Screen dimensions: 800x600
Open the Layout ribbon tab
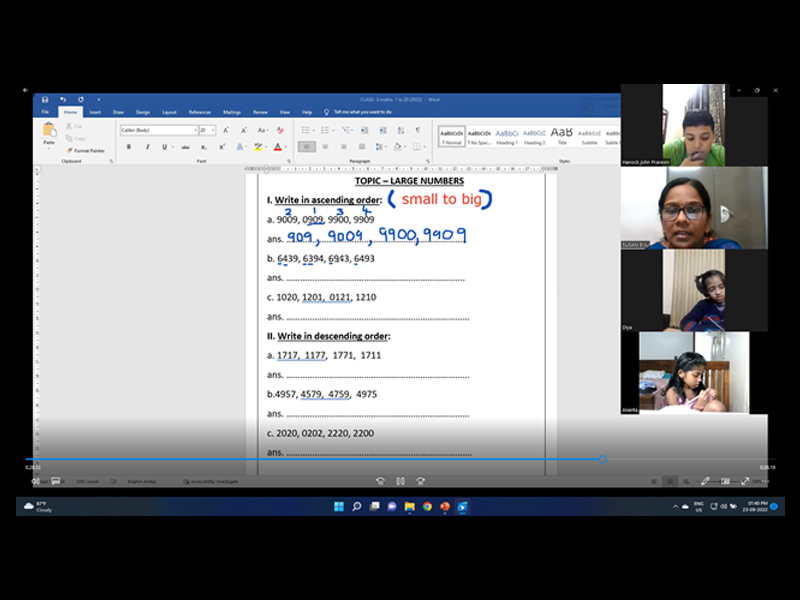pos(169,112)
